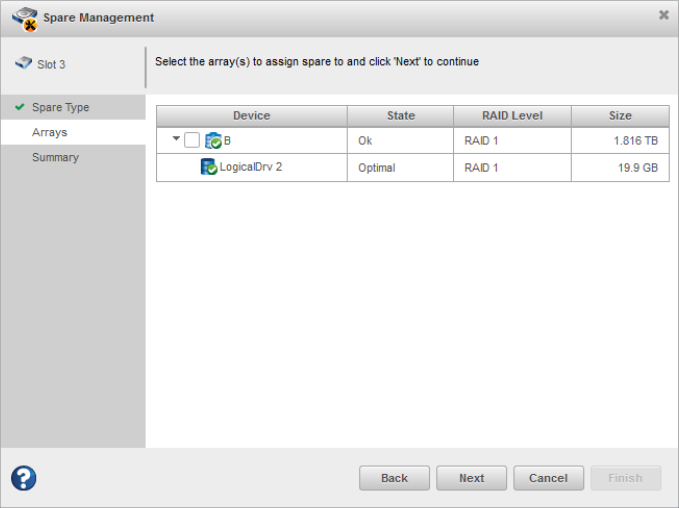Click the array B icon

pos(213,141)
